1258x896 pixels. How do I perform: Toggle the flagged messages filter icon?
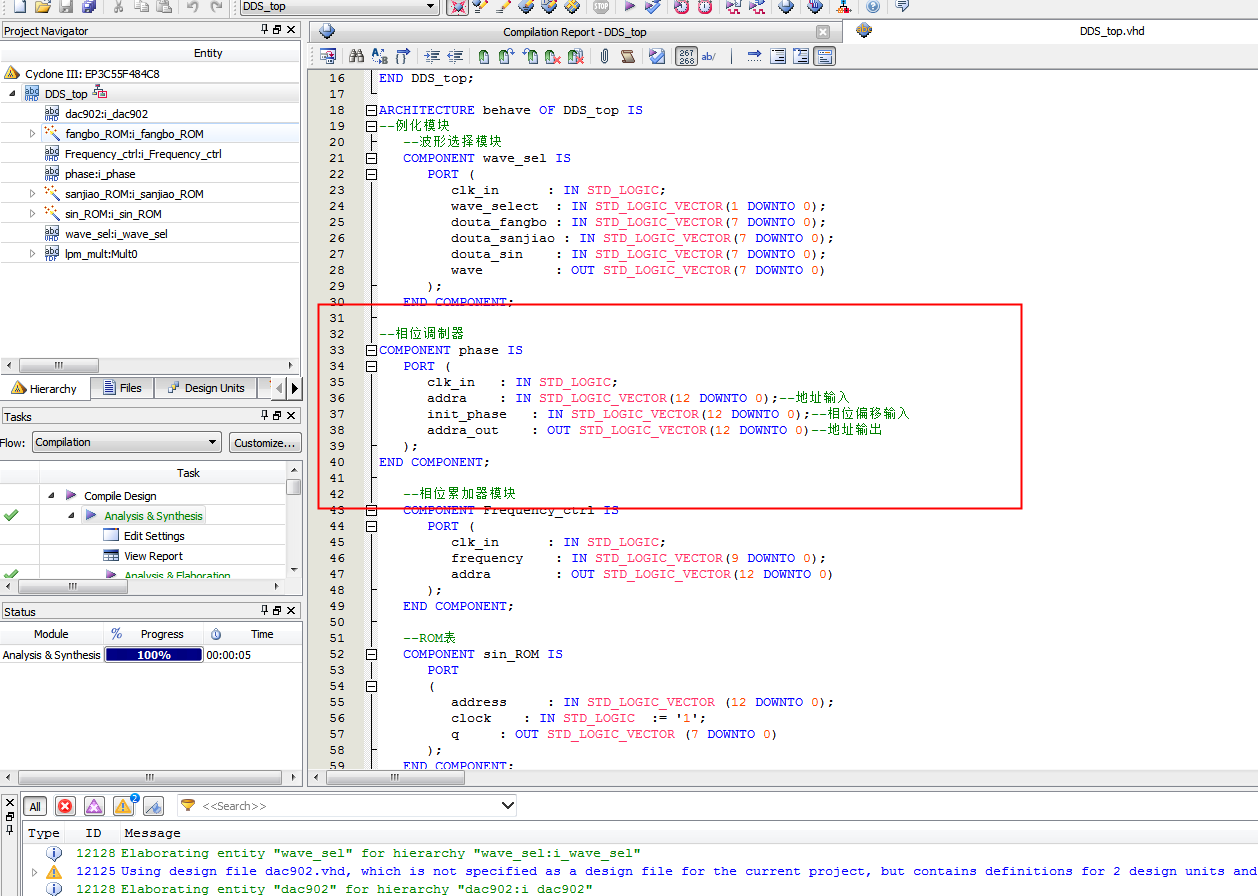point(153,806)
